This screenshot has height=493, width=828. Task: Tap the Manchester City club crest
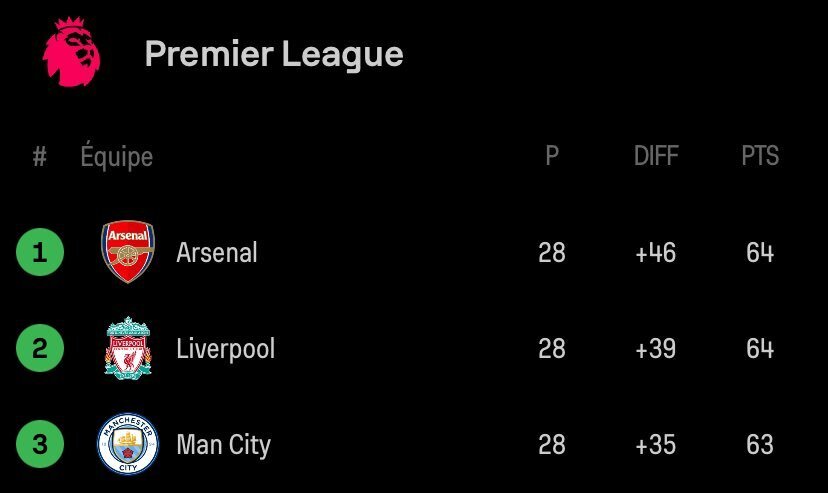click(x=128, y=443)
